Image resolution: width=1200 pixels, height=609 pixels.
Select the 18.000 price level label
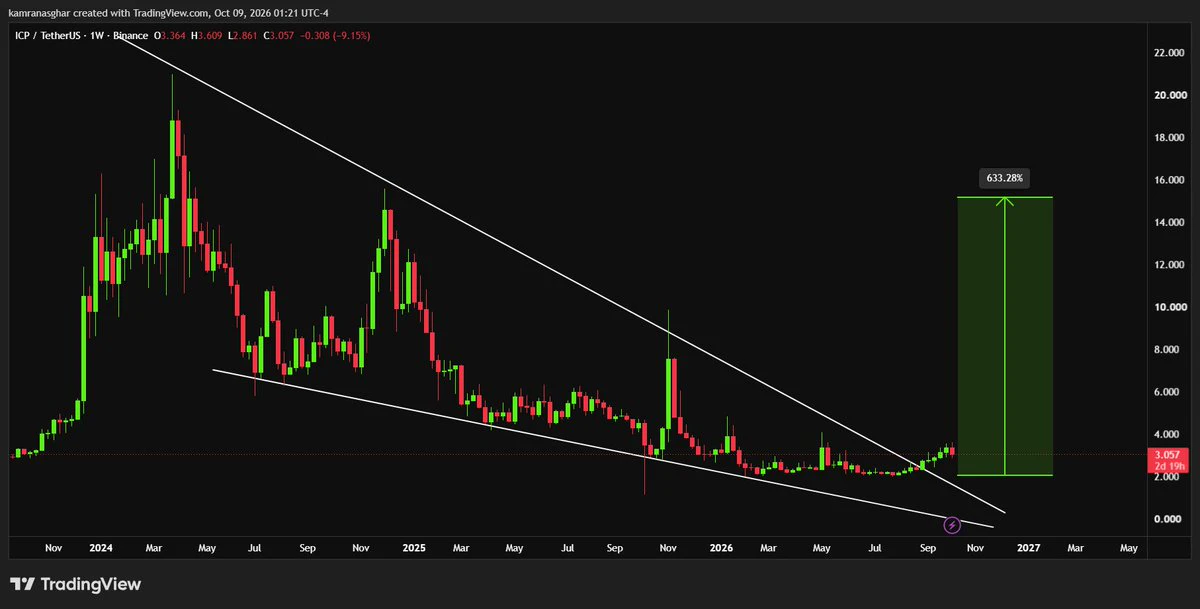(x=1169, y=138)
